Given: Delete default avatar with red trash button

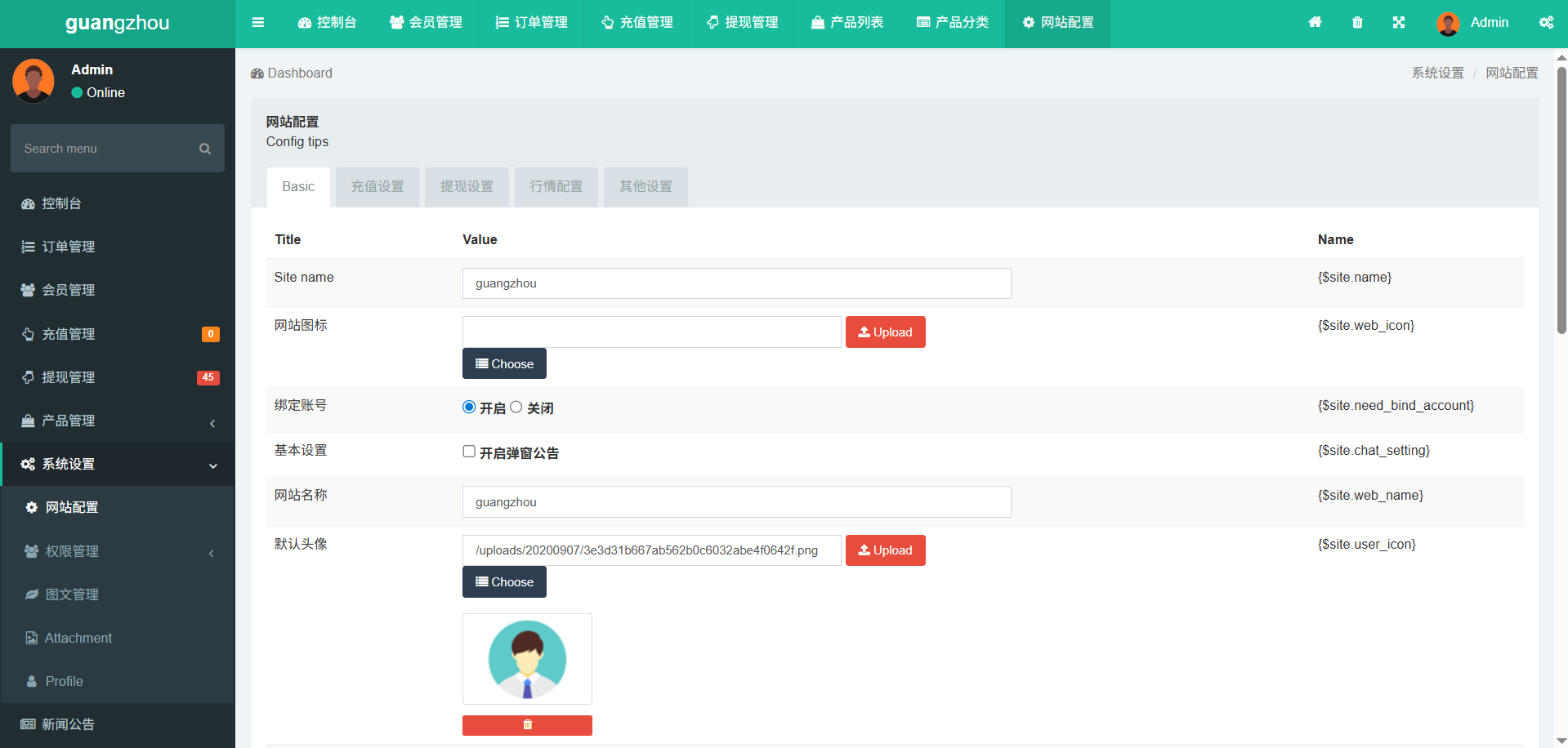Looking at the screenshot, I should 527,725.
